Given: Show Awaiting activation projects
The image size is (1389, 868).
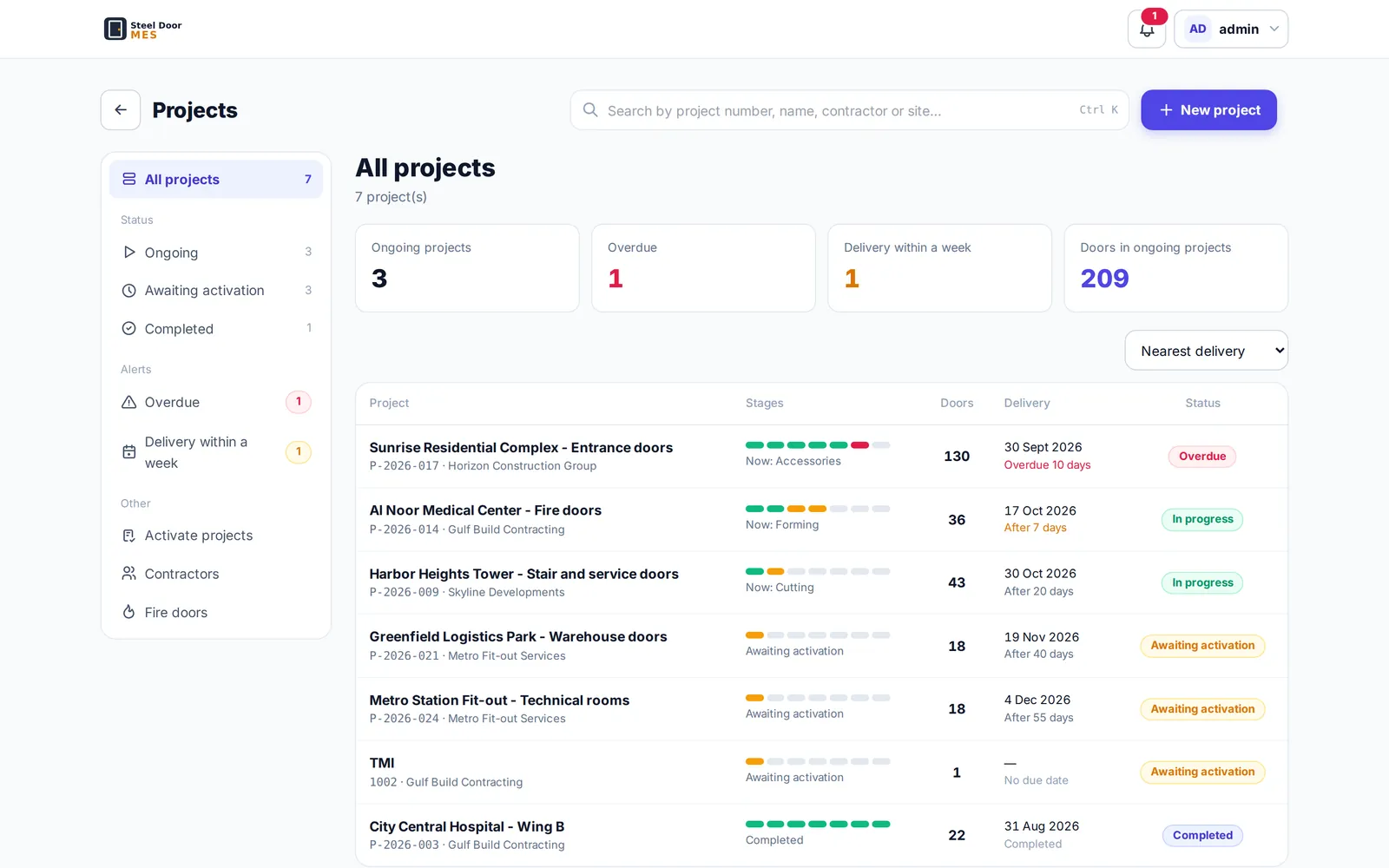Looking at the screenshot, I should (x=216, y=291).
